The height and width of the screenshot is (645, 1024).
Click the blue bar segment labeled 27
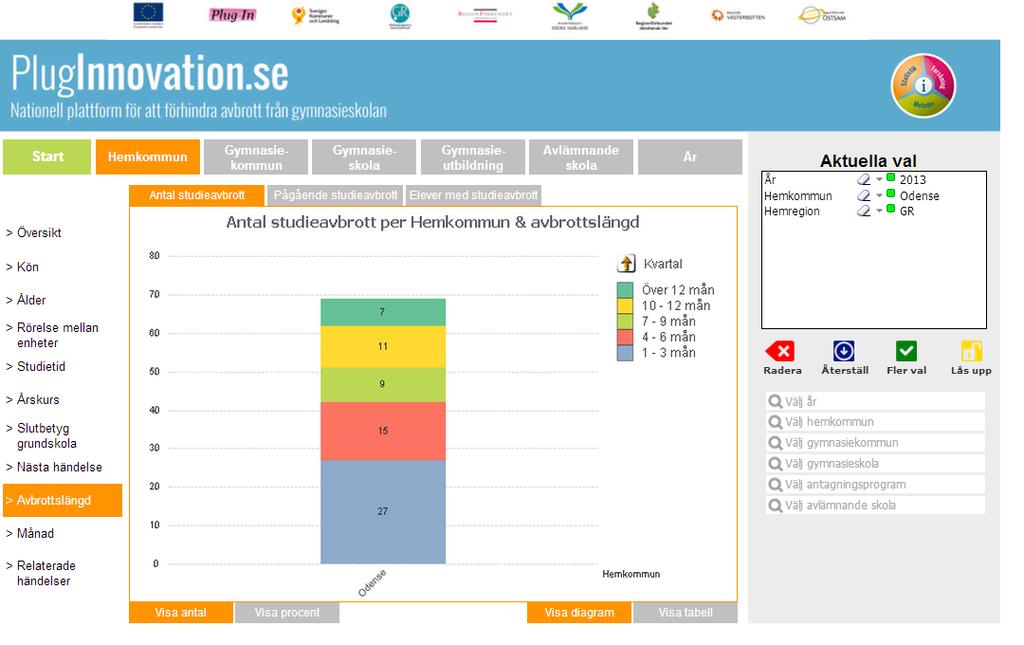coord(383,512)
